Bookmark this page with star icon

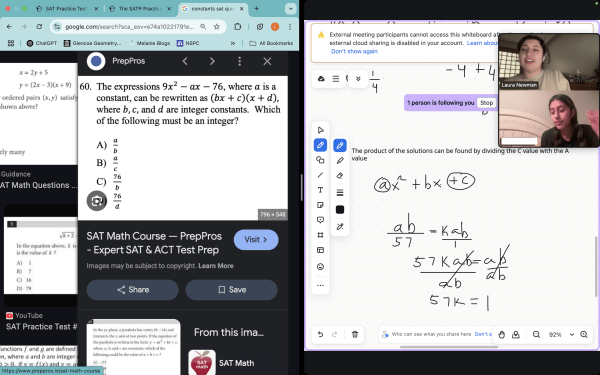[x=217, y=26]
